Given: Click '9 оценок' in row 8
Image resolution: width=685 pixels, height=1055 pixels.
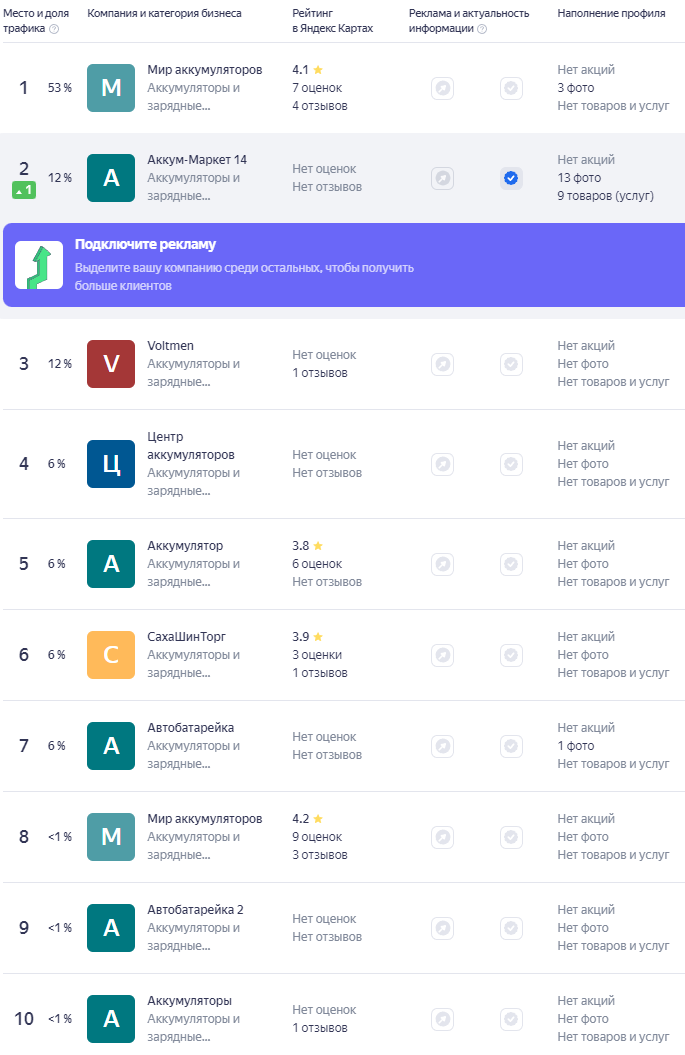Looking at the screenshot, I should (x=317, y=837).
